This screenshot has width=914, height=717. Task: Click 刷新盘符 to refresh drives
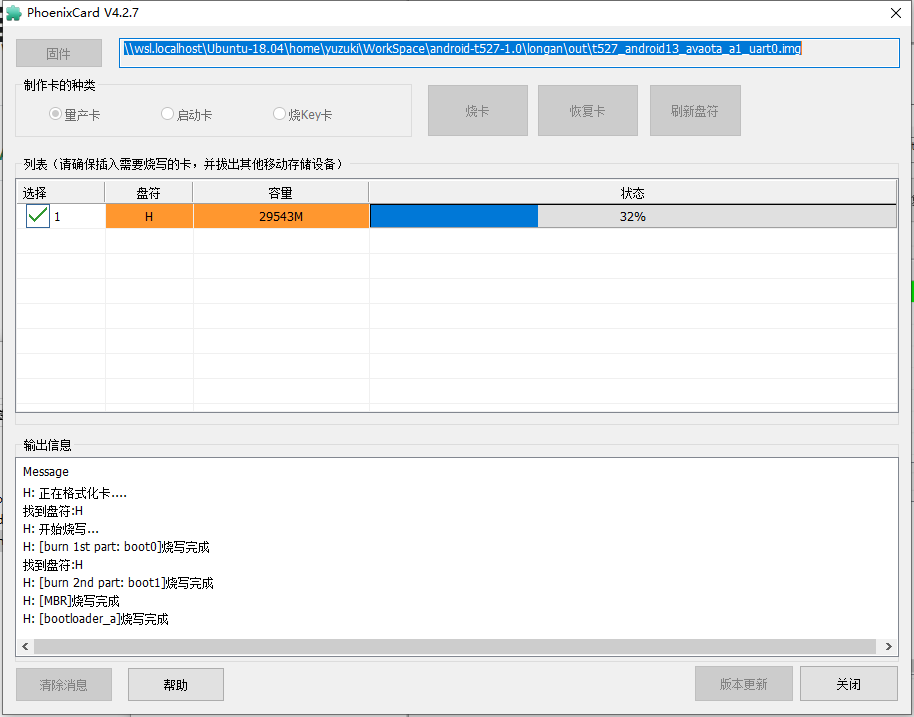(x=695, y=110)
